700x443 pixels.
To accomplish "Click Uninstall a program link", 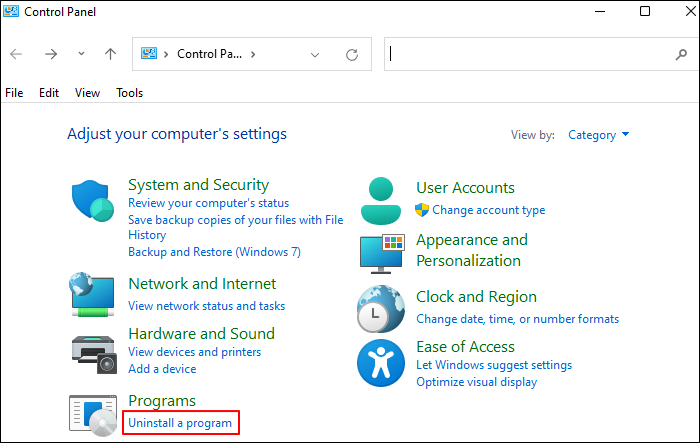I will pyautogui.click(x=180, y=423).
